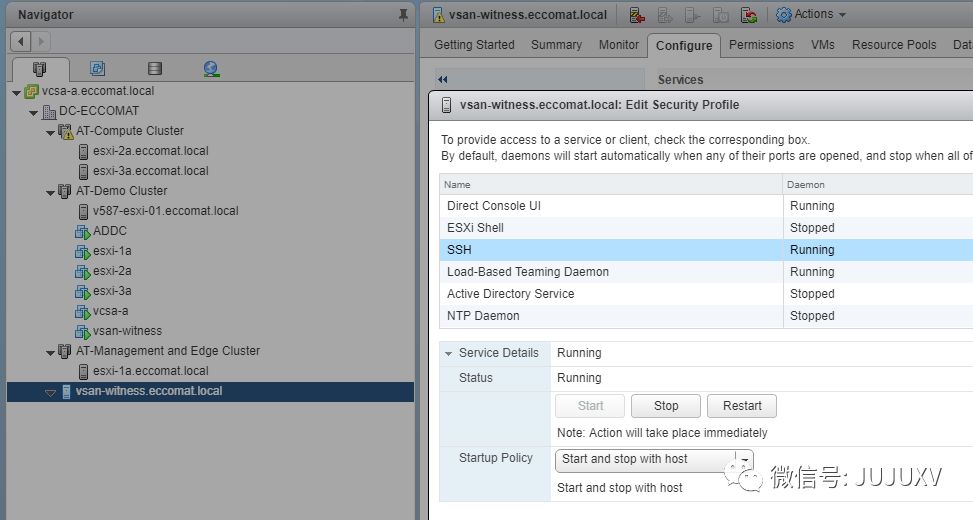Switch to the Networking navigator tab icon

click(211, 68)
